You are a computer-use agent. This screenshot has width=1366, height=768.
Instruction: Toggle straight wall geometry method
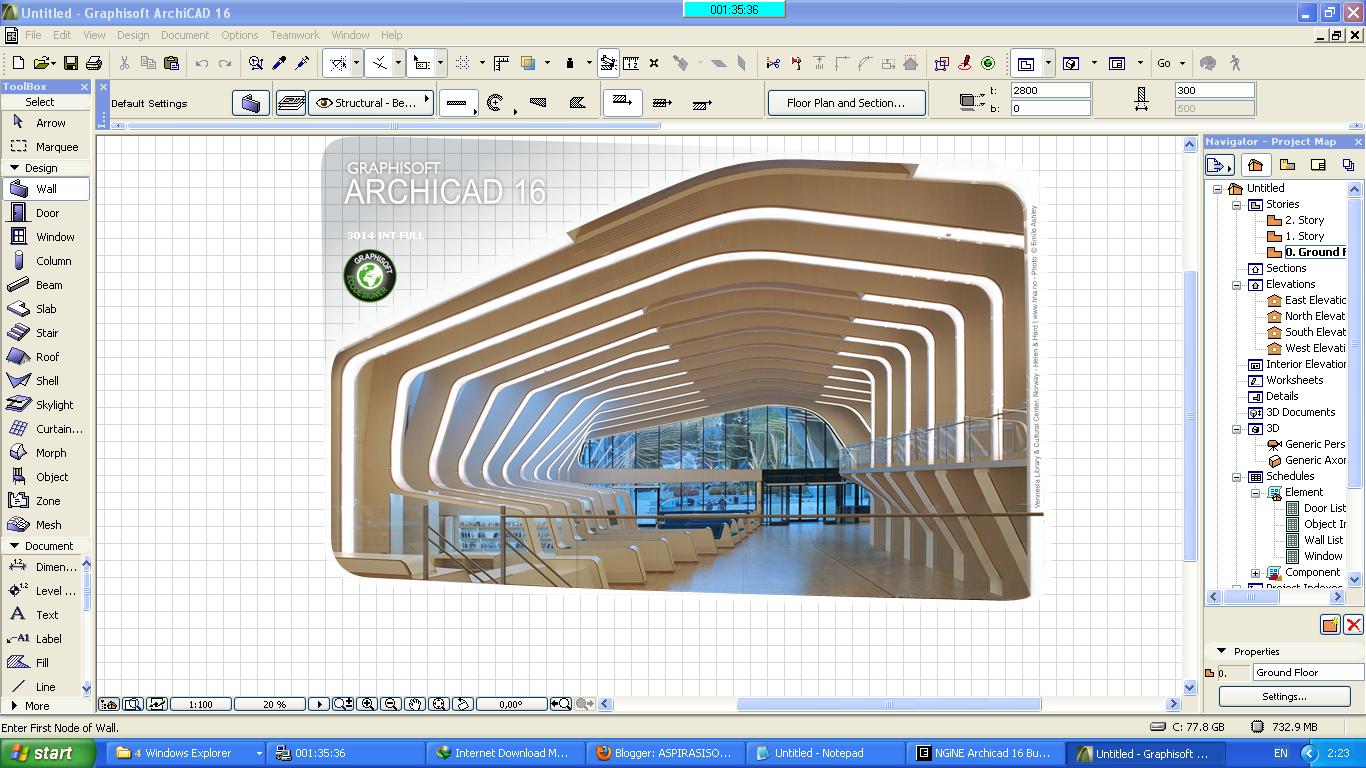pos(458,103)
